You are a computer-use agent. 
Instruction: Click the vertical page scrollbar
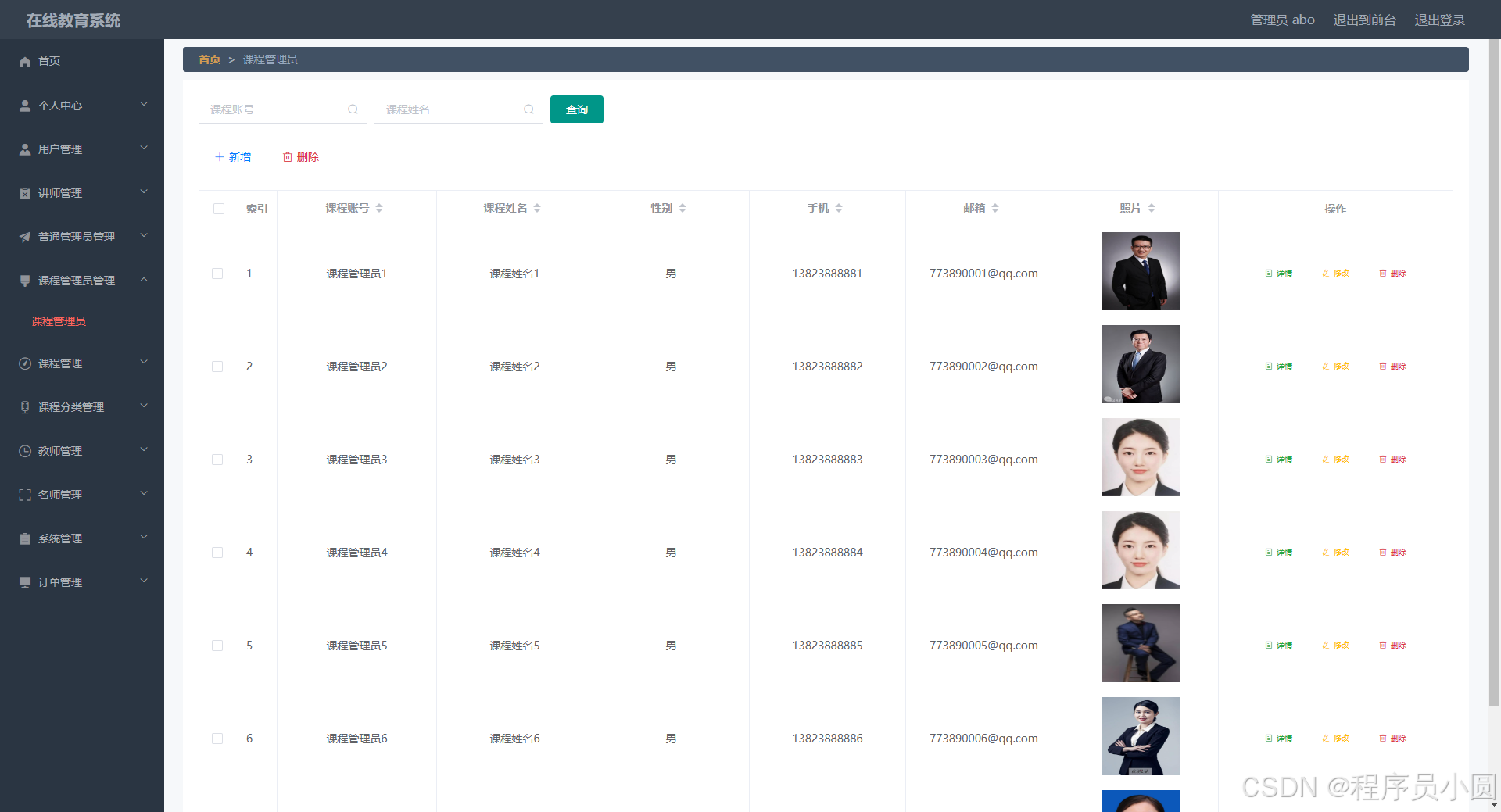tap(1494, 371)
